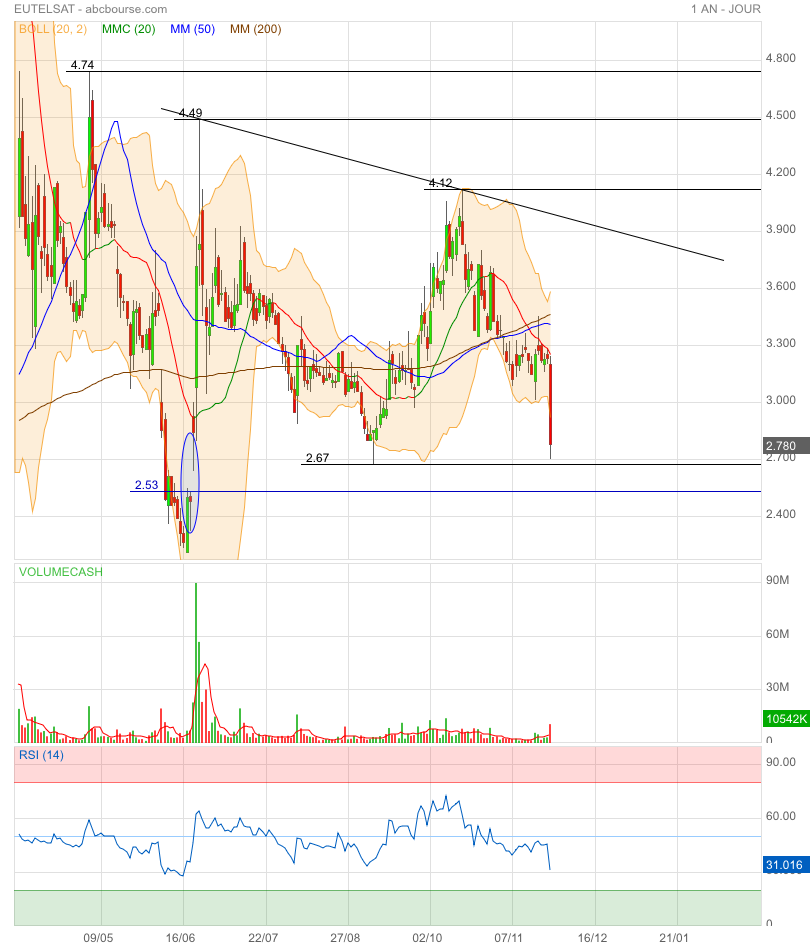Click the green volume tag 10542K
Viewport: 810px width, 948px height.
click(784, 718)
